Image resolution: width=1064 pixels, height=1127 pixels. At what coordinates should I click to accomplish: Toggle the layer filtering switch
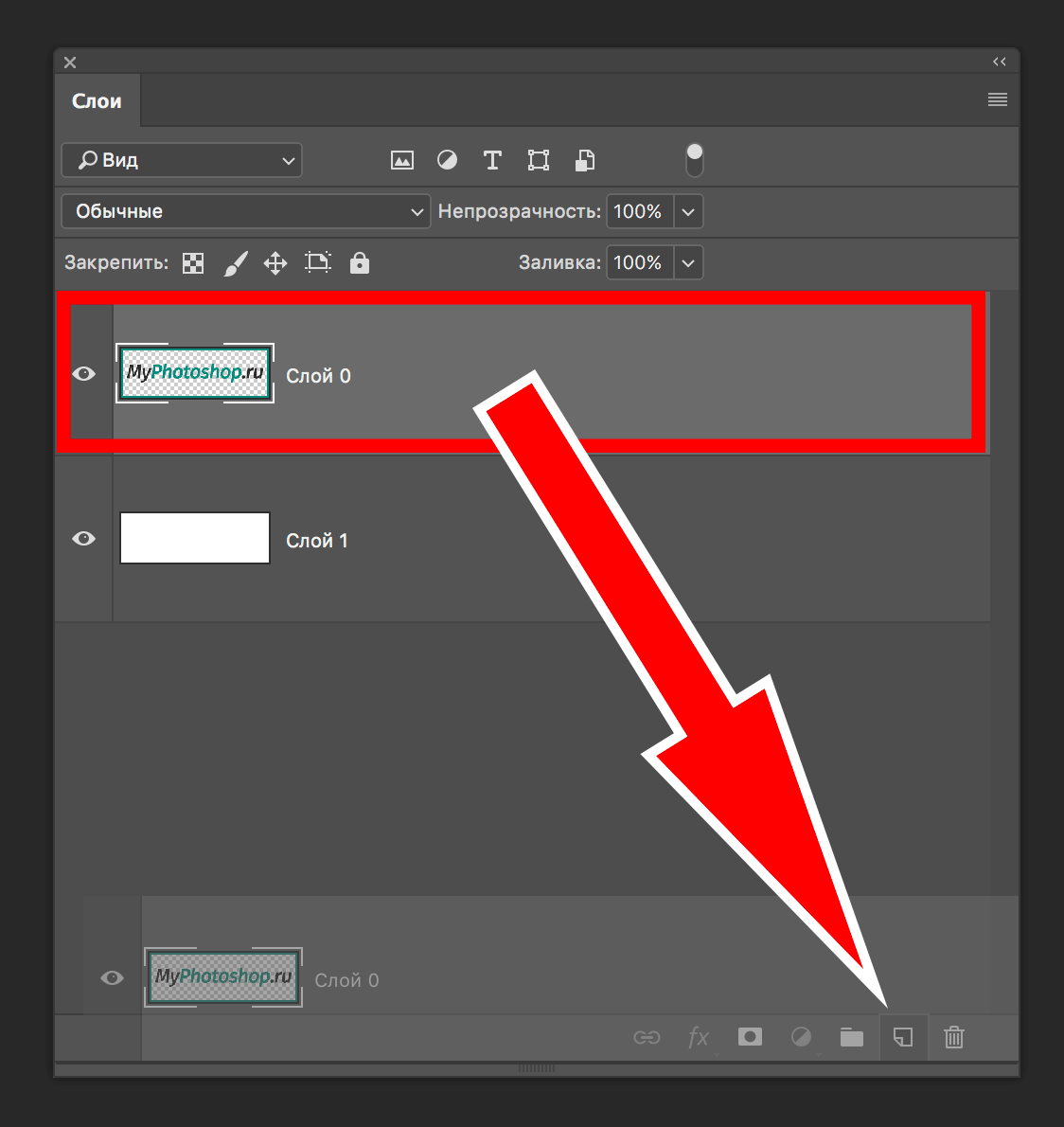point(695,160)
